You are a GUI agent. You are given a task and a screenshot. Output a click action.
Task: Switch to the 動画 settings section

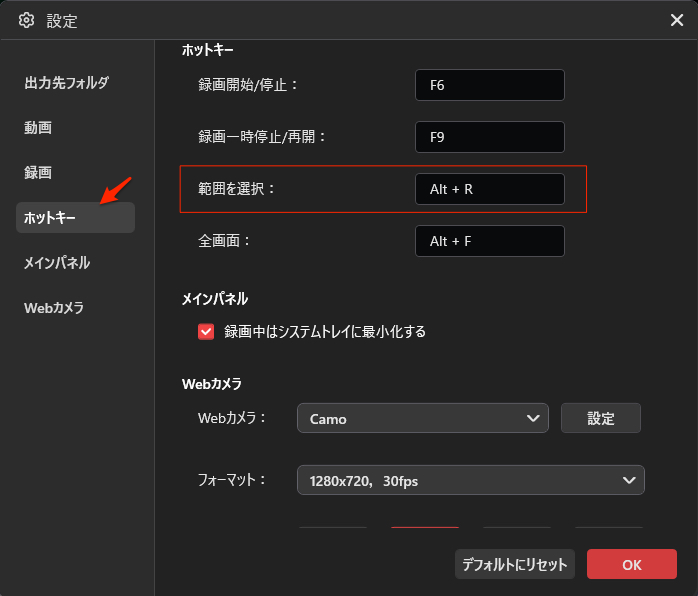38,128
